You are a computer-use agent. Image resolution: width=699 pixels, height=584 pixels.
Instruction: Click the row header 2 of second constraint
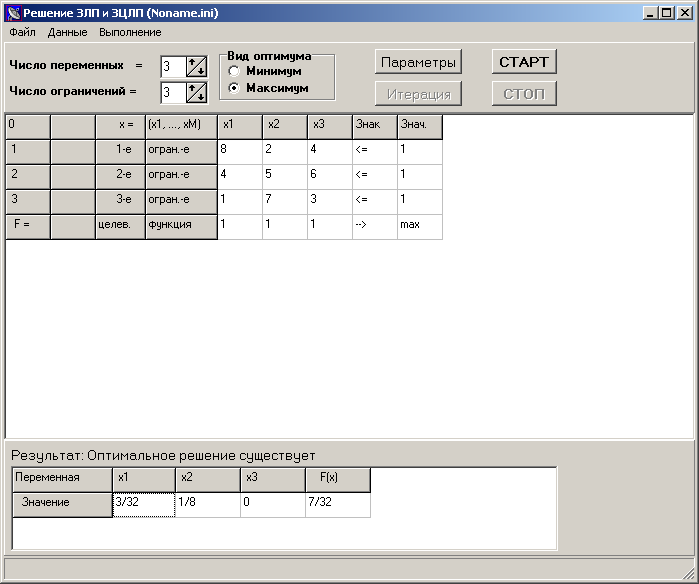28,177
